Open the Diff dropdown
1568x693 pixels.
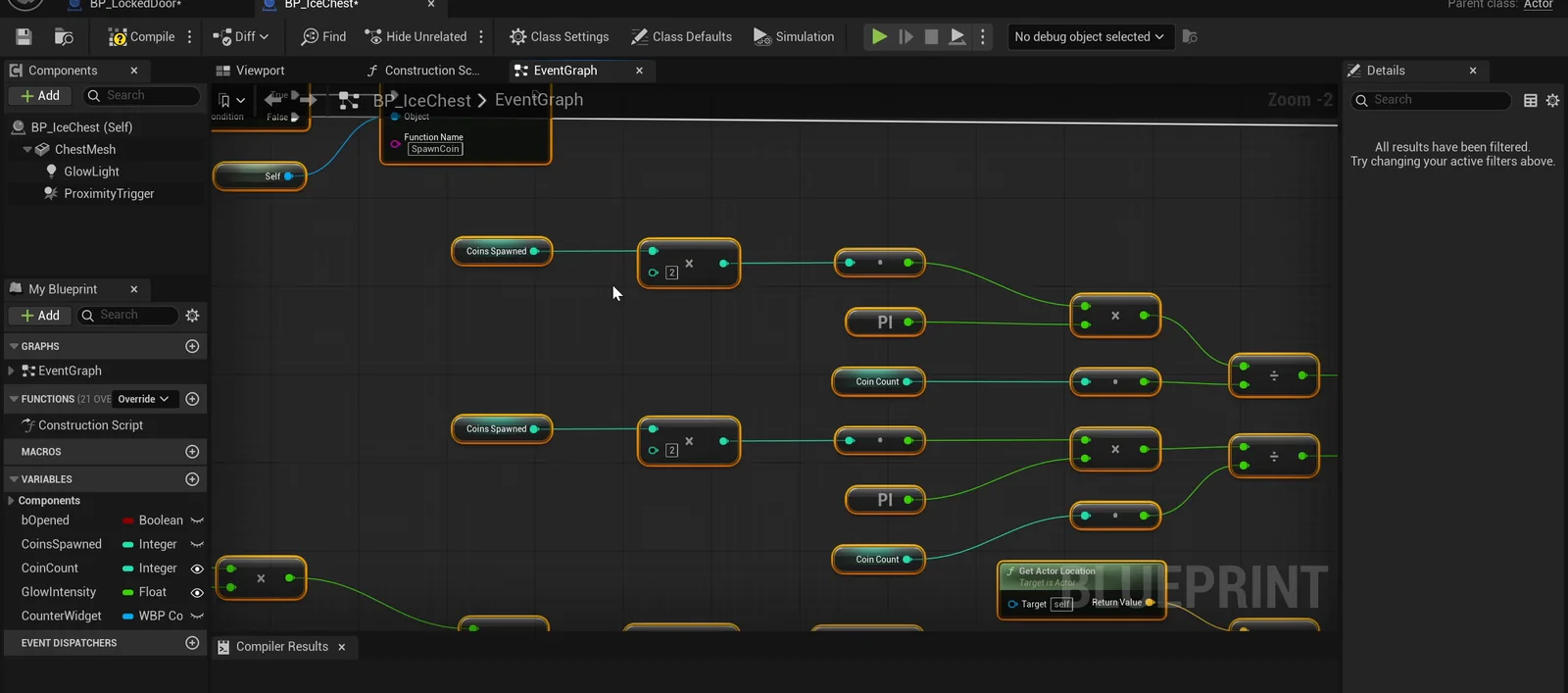(240, 37)
